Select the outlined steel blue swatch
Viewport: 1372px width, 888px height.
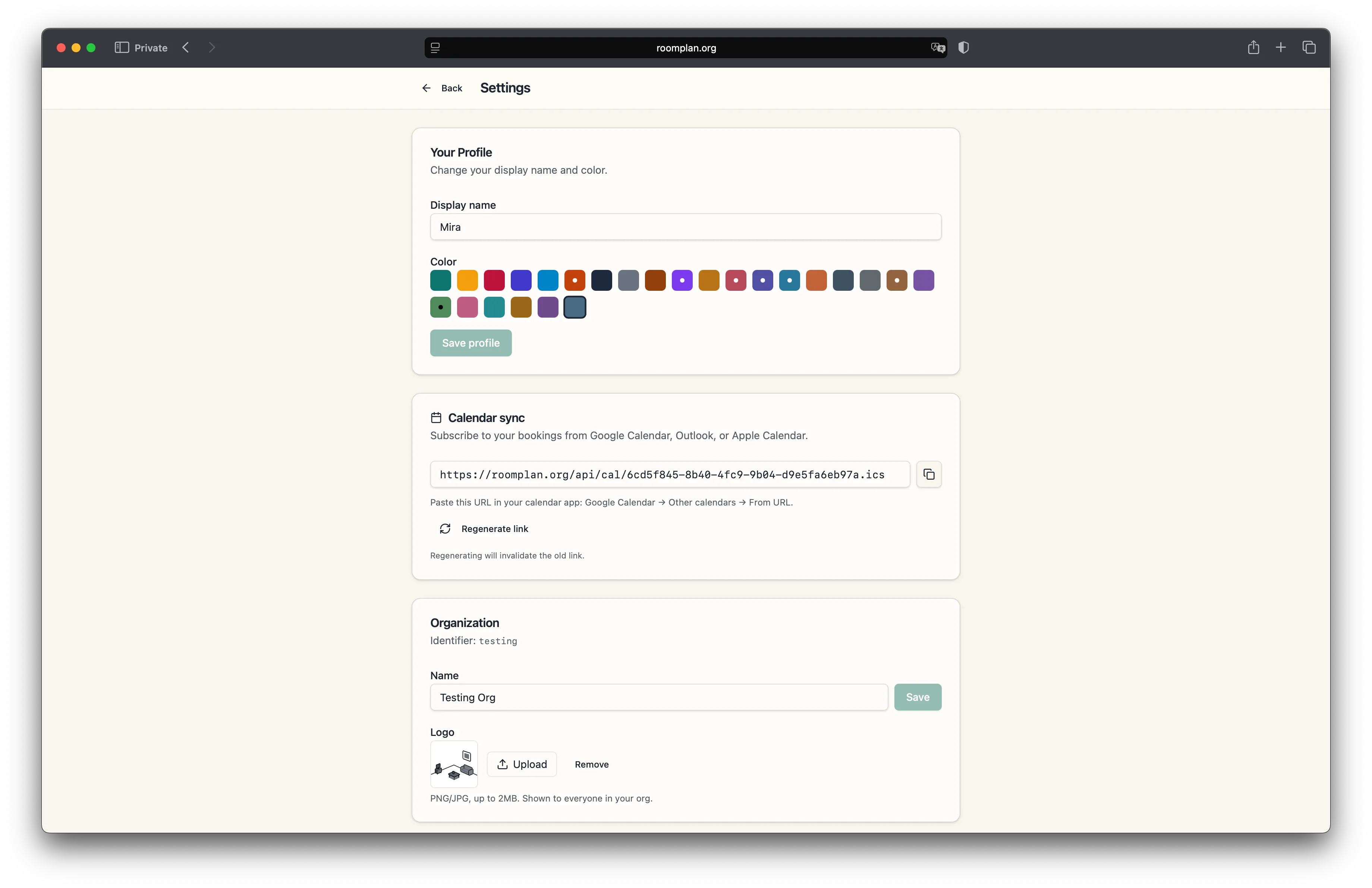click(575, 307)
